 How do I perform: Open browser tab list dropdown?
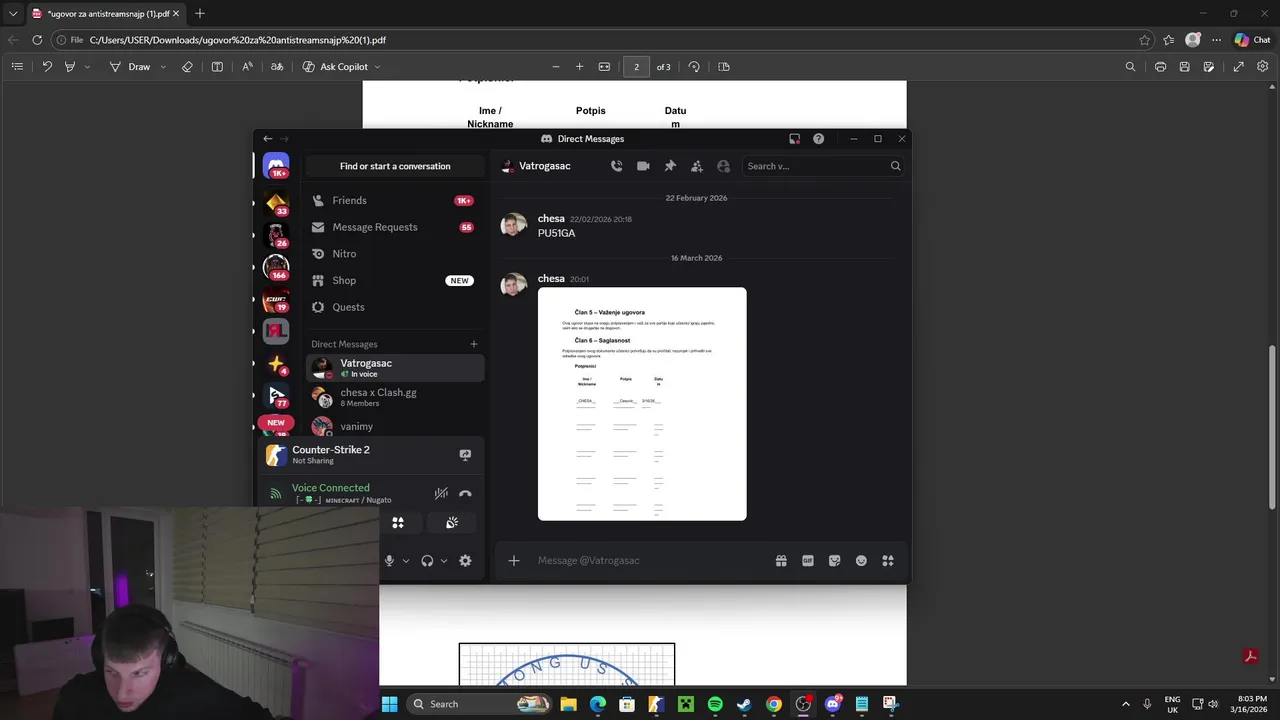tap(12, 14)
